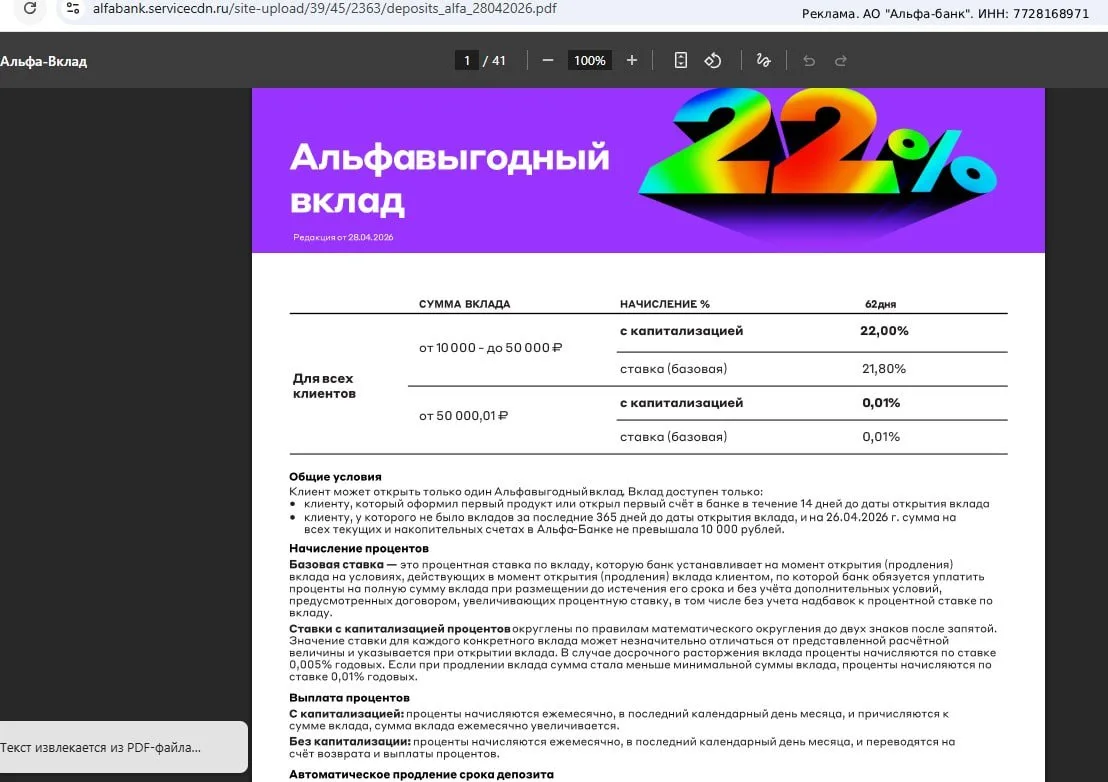
Task: Click Текст извлекается из PDF-файла notification
Action: (122, 747)
